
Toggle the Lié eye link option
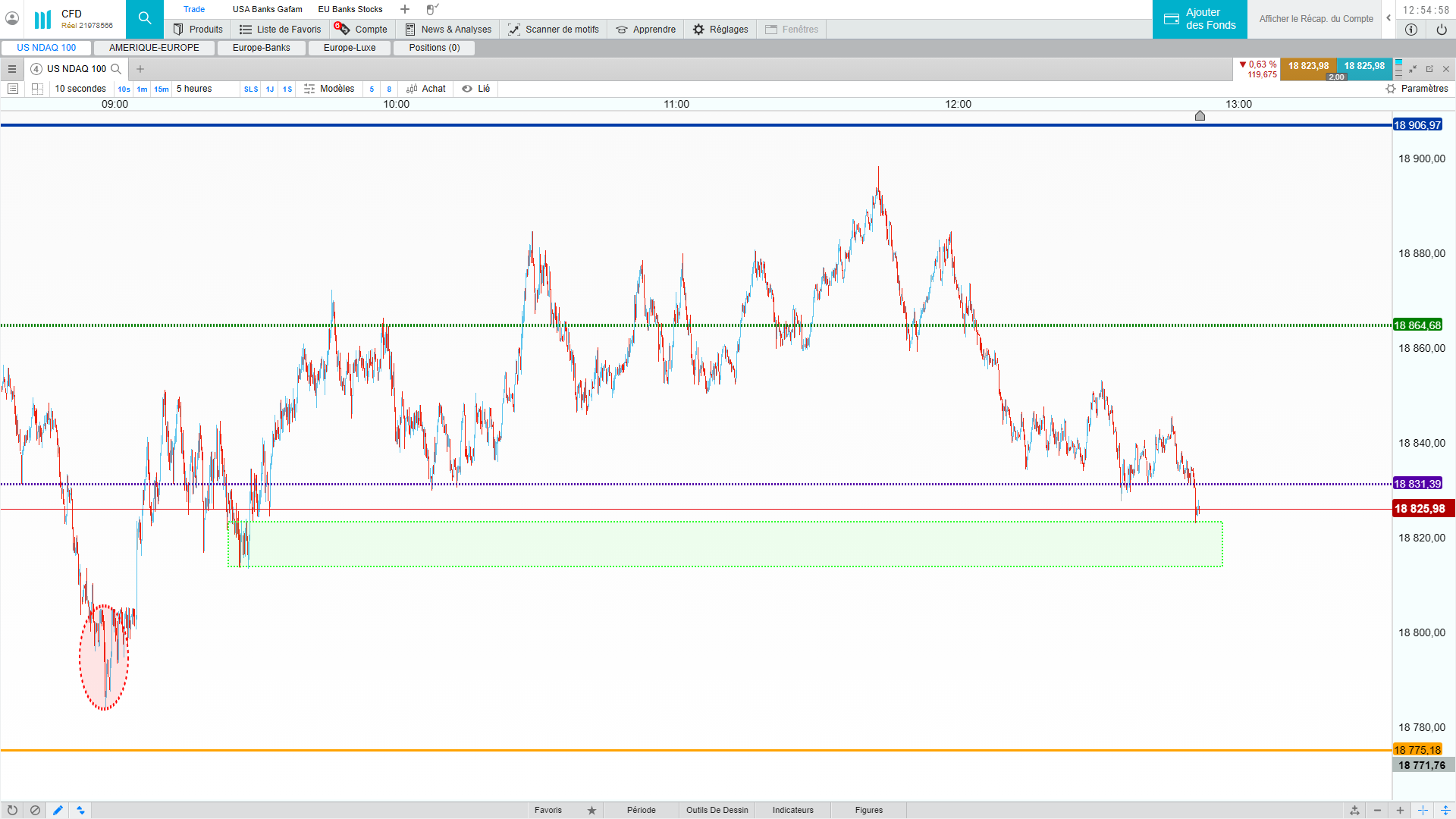[x=476, y=89]
